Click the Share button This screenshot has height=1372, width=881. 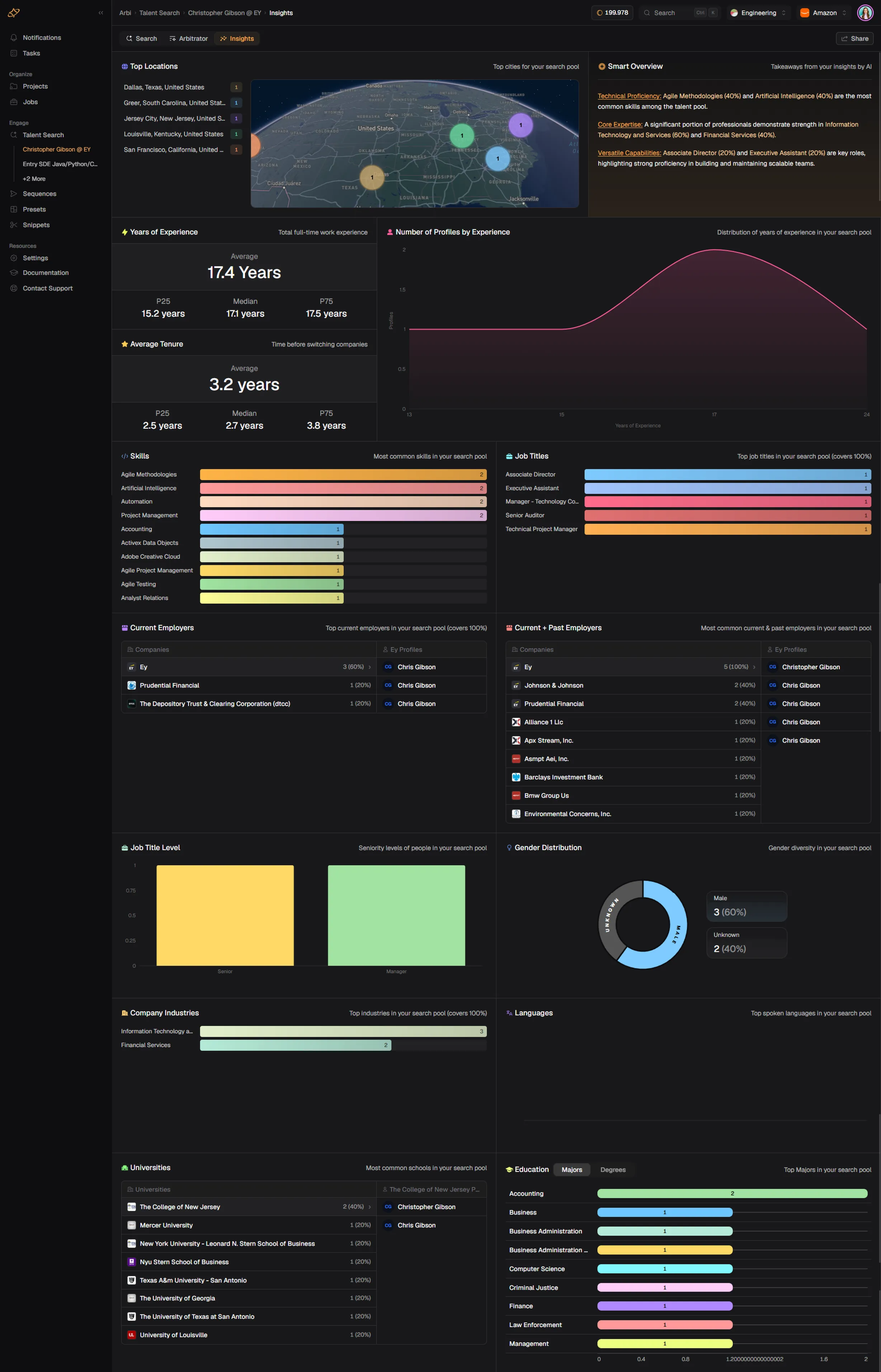click(855, 38)
